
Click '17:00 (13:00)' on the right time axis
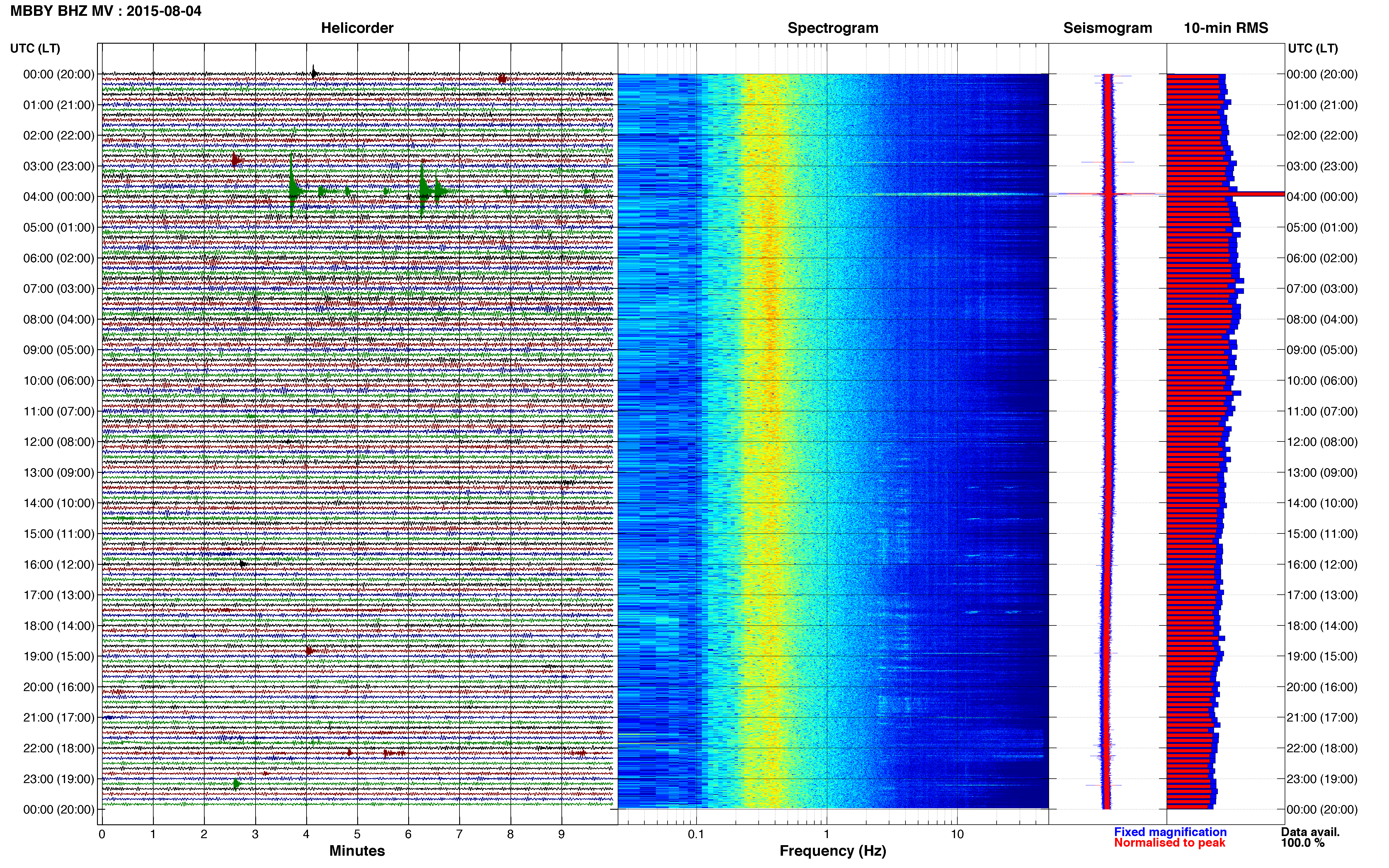click(x=1322, y=595)
